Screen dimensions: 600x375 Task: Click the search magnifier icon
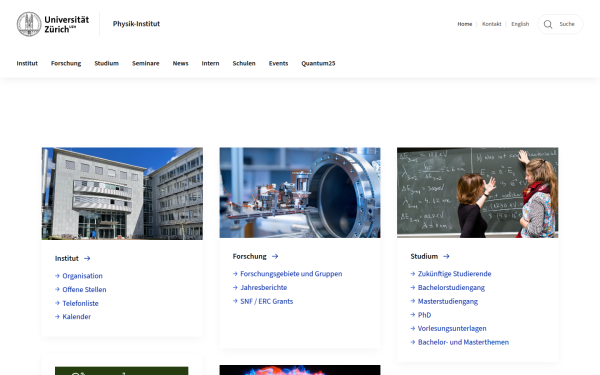[x=548, y=24]
